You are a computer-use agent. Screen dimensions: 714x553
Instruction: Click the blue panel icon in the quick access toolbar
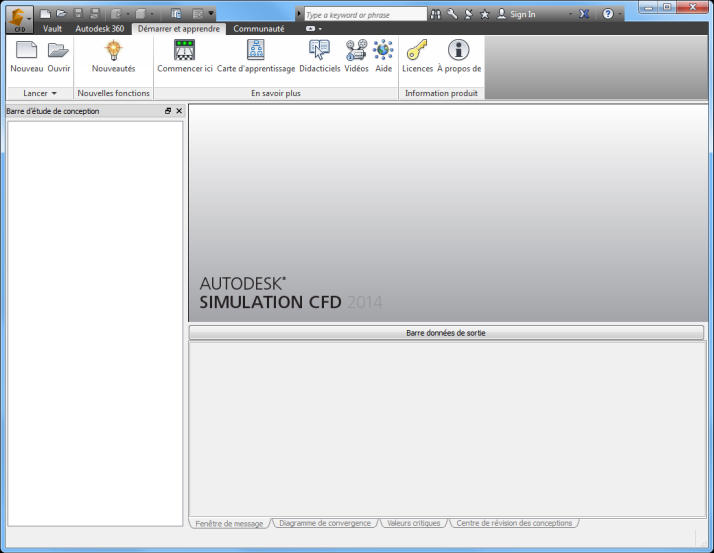pyautogui.click(x=176, y=14)
